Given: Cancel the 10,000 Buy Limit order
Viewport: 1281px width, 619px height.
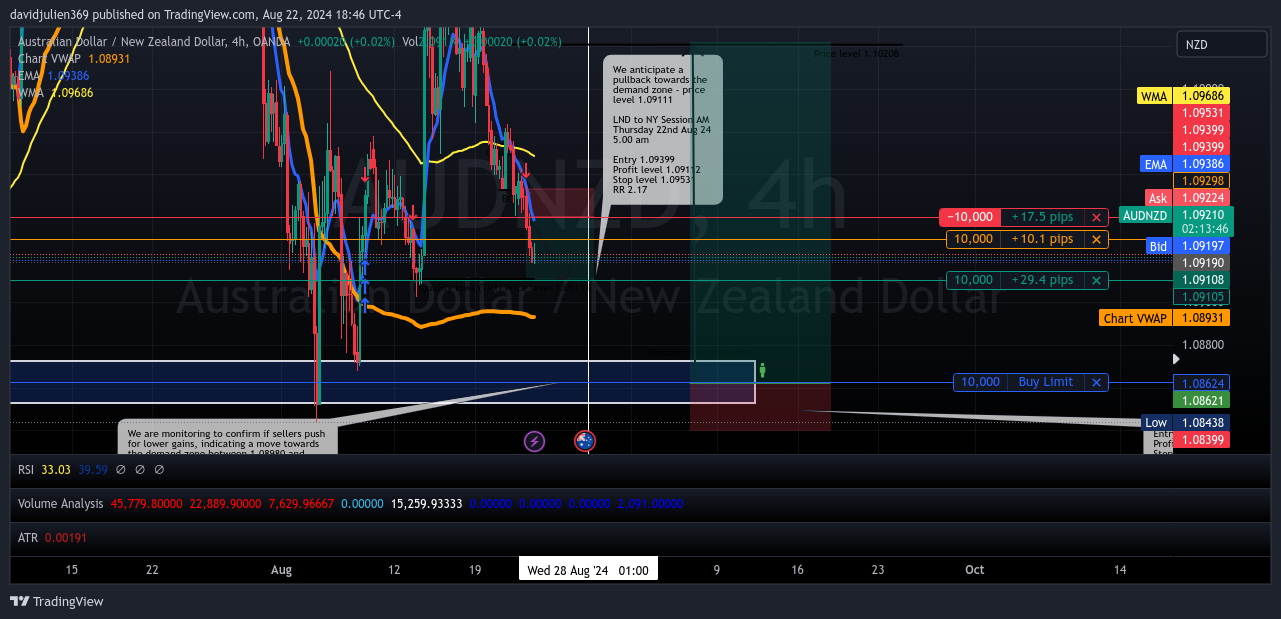Looking at the screenshot, I should 1097,382.
